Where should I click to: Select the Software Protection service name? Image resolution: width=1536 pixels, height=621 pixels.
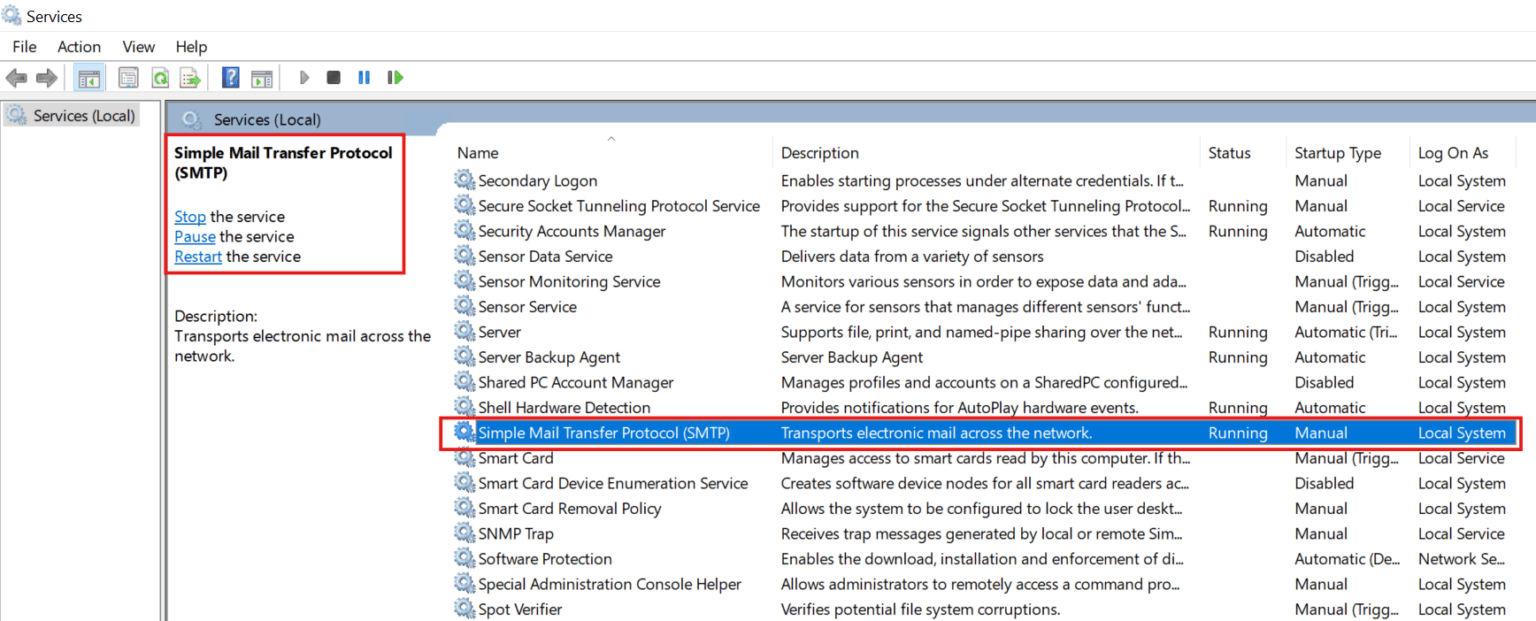click(545, 559)
